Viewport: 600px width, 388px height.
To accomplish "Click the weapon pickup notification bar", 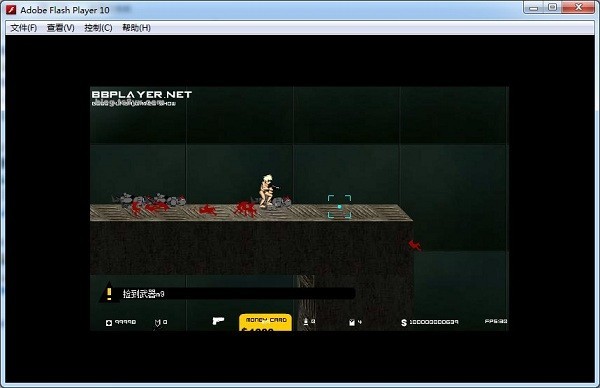I will [x=228, y=294].
